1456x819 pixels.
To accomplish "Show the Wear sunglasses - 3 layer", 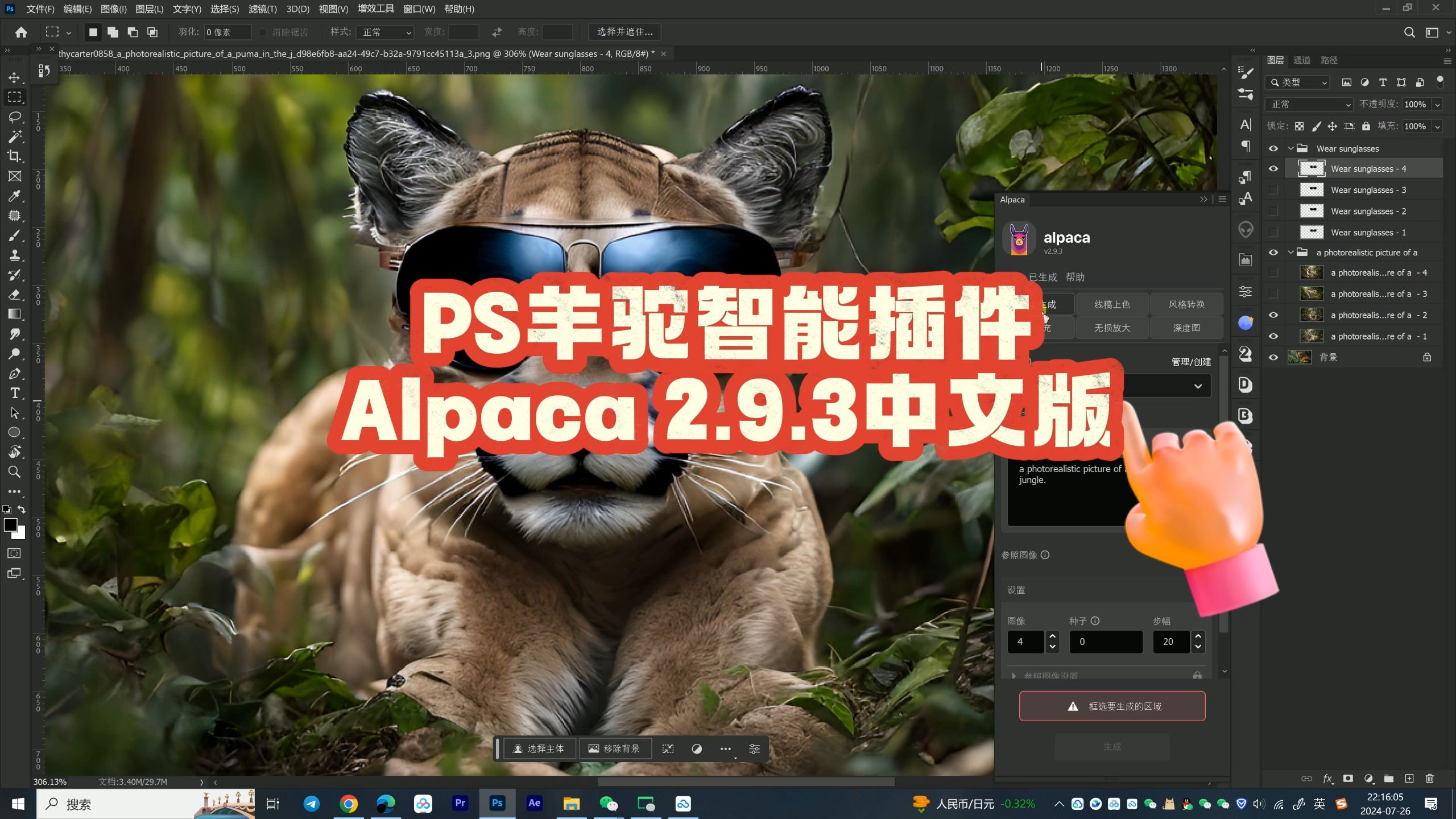I will point(1273,190).
